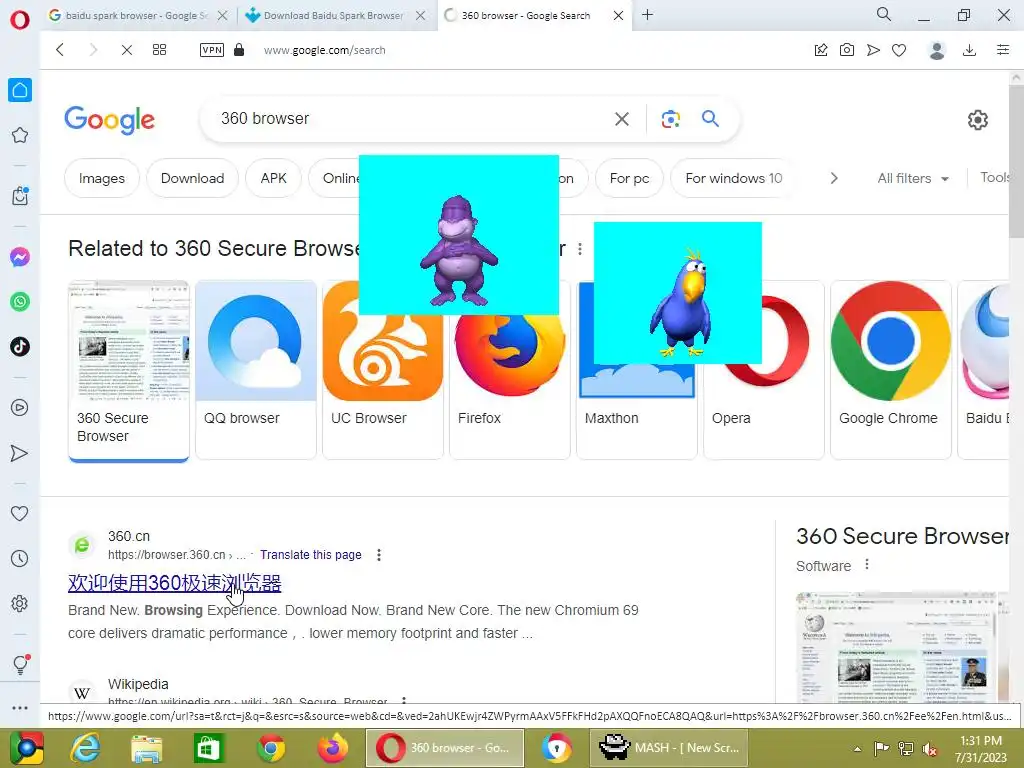Open Related section three-dots menu

(x=580, y=249)
